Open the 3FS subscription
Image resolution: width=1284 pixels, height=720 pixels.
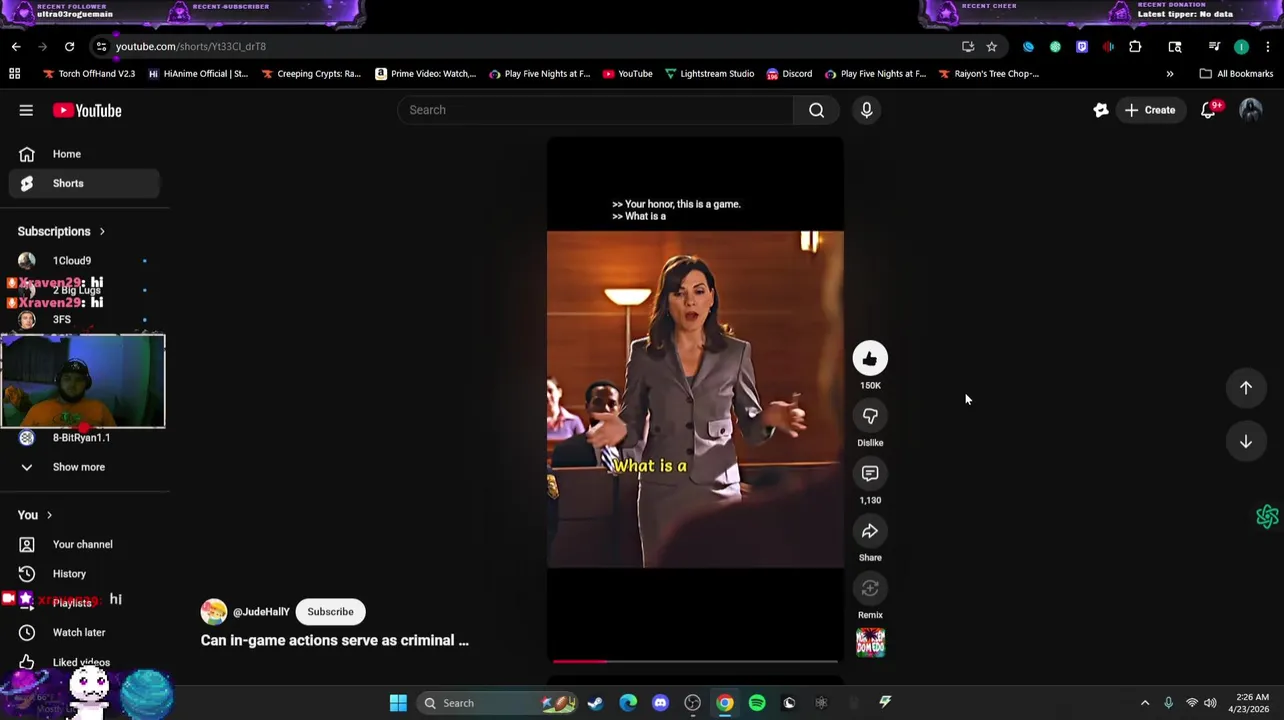[85, 319]
